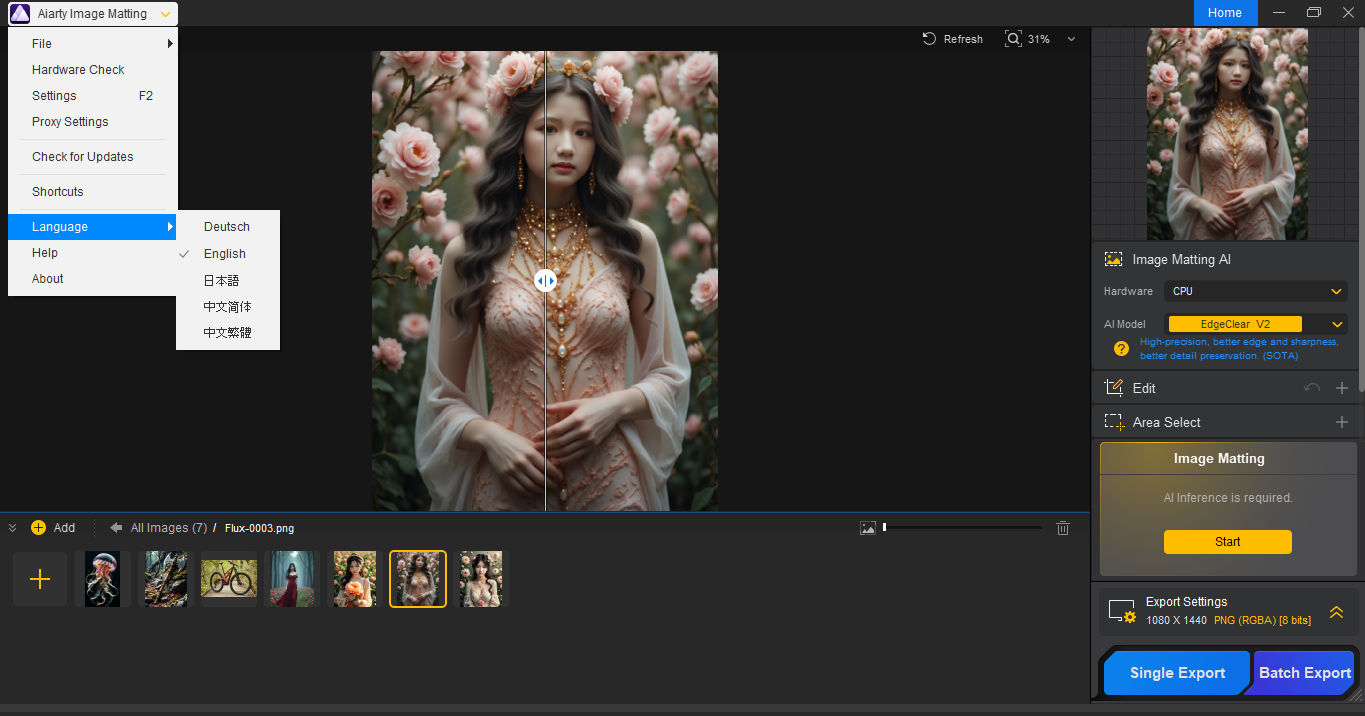Click the Refresh icon above the preview
Screen dimensions: 1365x716
[928, 38]
